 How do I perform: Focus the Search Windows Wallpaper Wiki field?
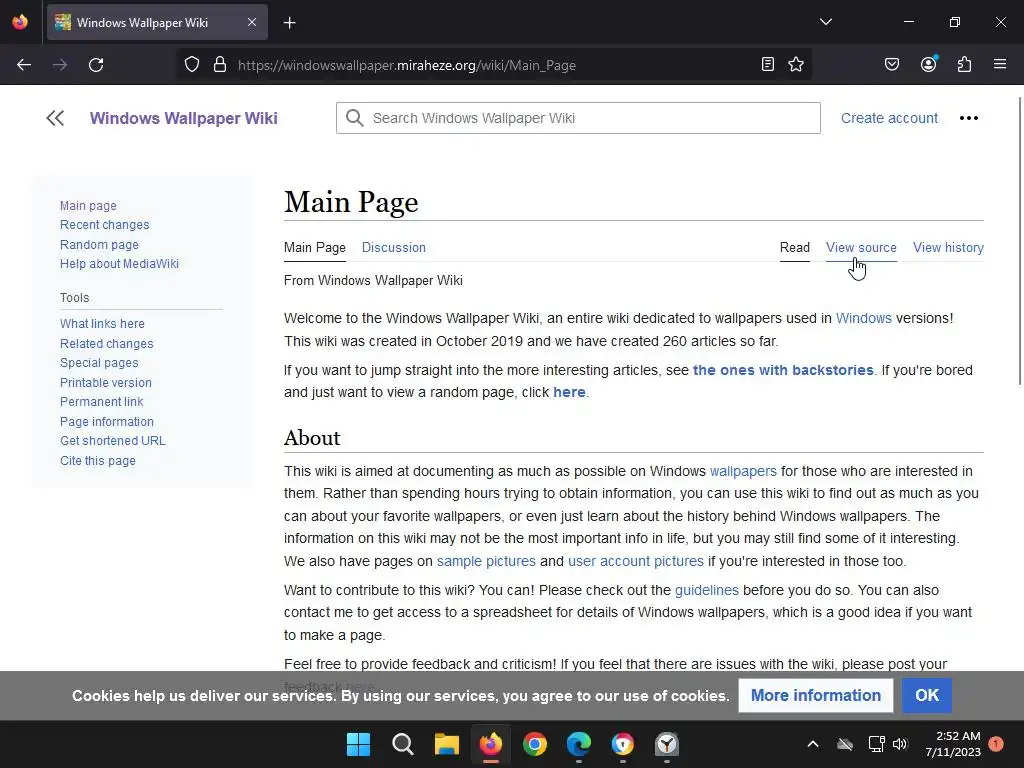click(x=578, y=118)
